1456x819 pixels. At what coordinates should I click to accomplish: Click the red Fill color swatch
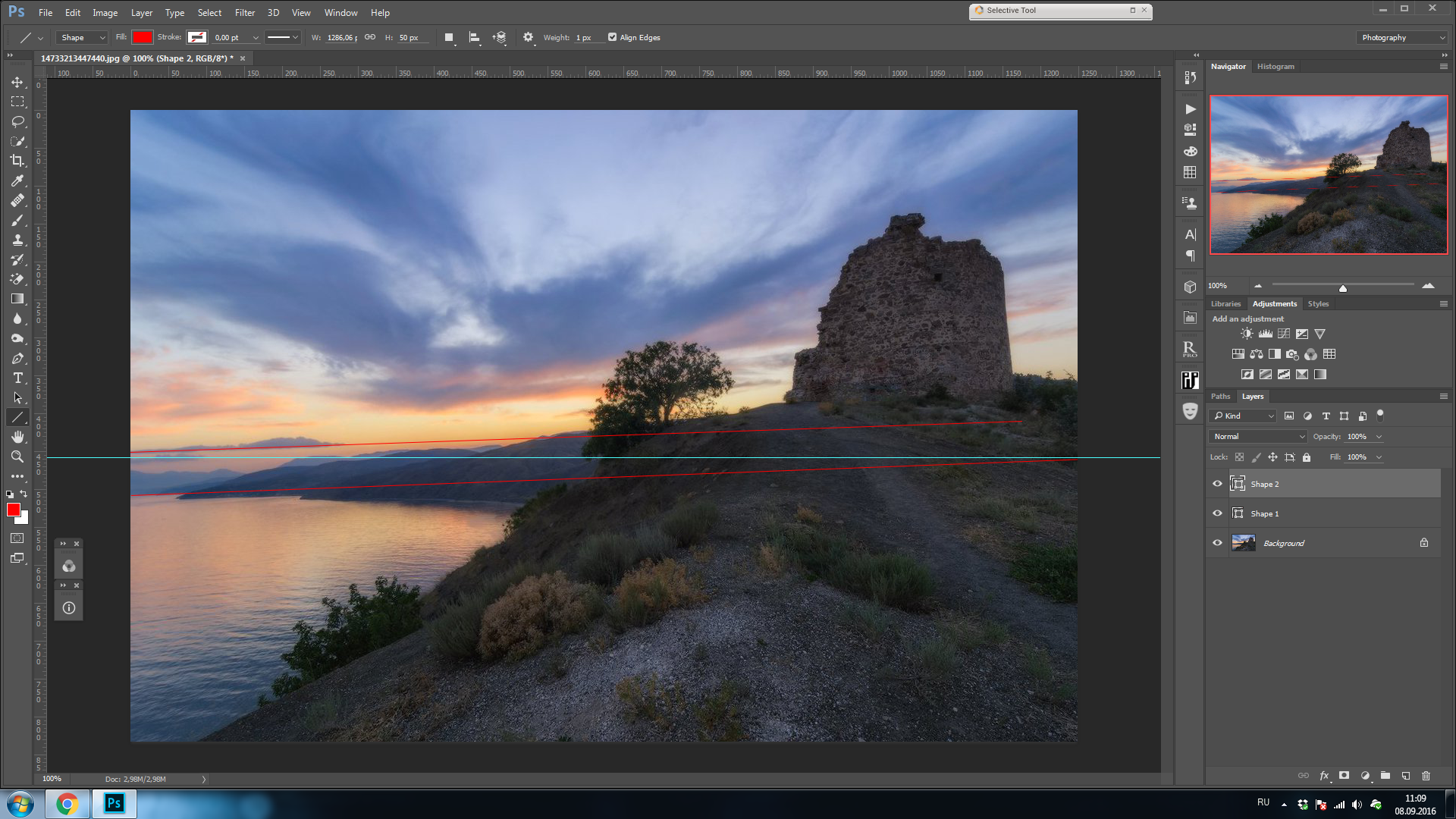point(142,37)
